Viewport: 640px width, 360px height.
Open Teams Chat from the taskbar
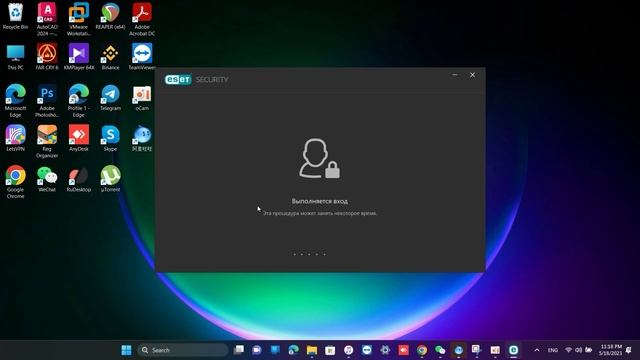coord(257,350)
